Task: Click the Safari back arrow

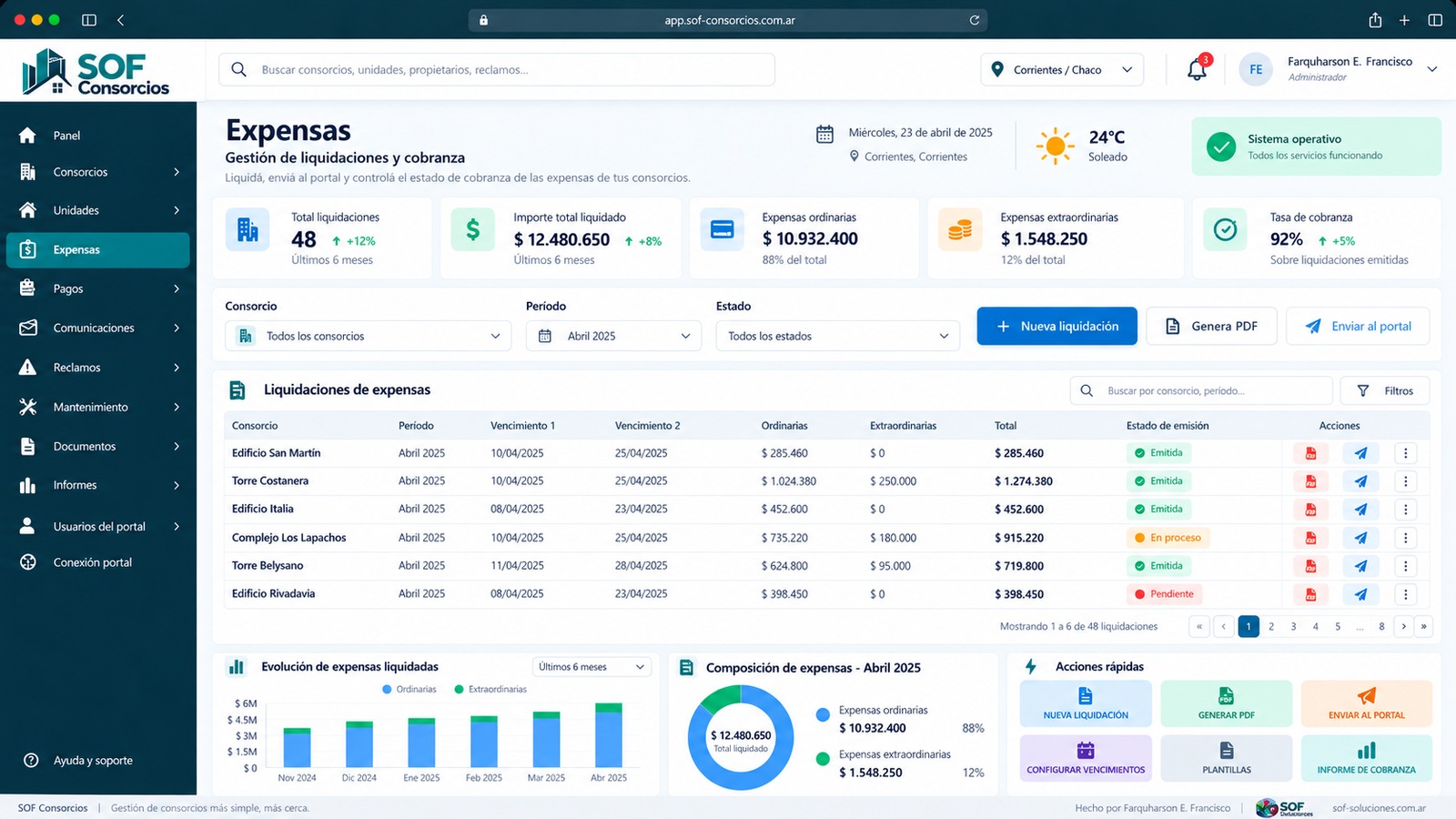Action: [x=121, y=20]
